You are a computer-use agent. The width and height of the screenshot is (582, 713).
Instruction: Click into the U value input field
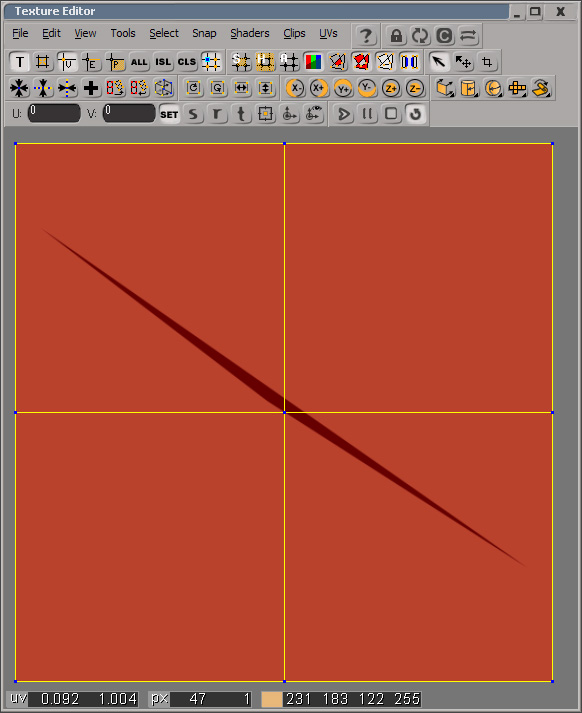(54, 113)
